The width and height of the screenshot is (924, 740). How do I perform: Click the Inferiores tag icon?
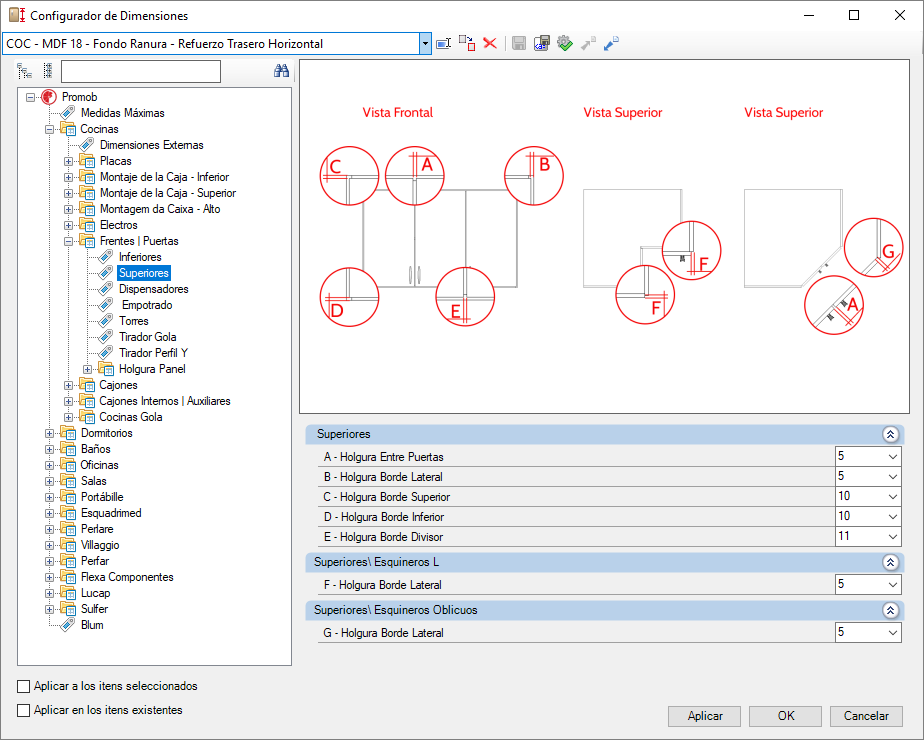click(105, 257)
